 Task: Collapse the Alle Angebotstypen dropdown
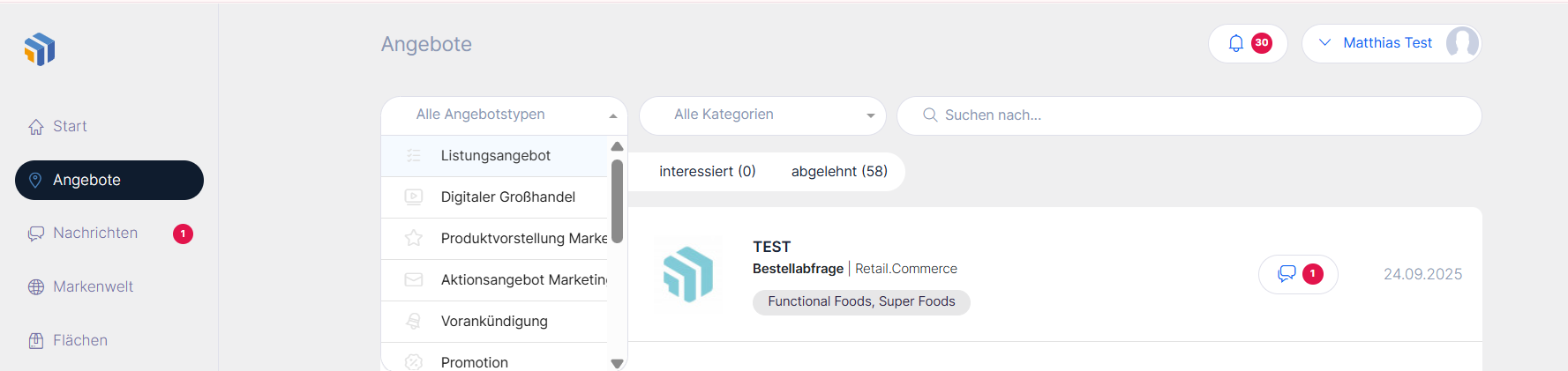(x=612, y=115)
